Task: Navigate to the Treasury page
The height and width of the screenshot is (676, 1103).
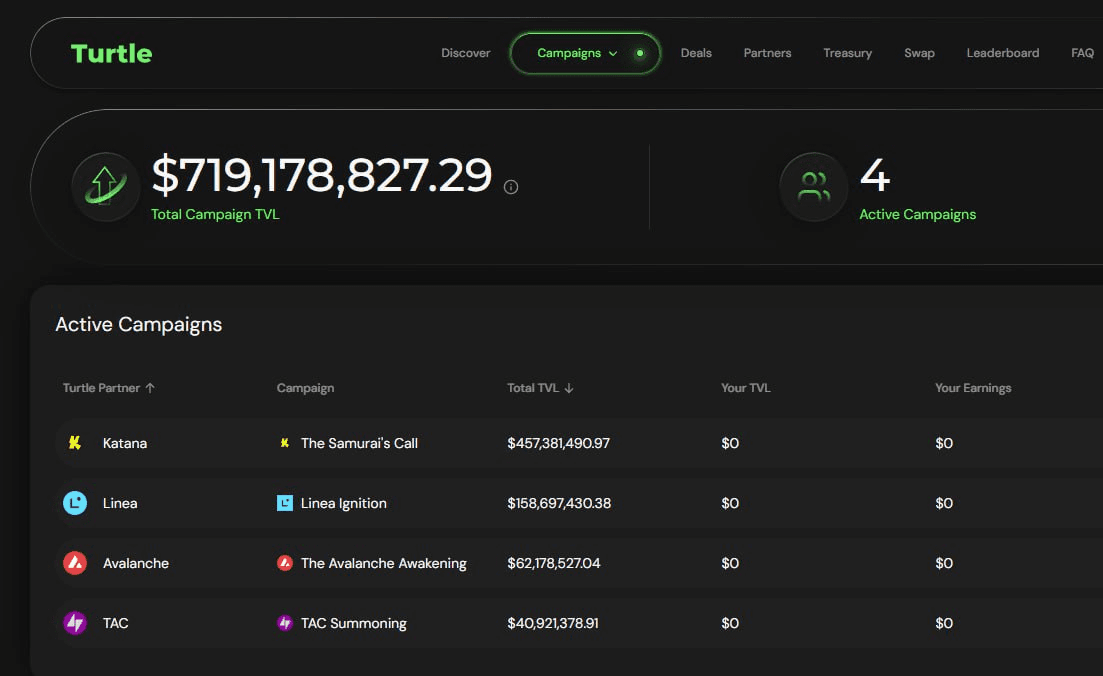Action: point(847,53)
